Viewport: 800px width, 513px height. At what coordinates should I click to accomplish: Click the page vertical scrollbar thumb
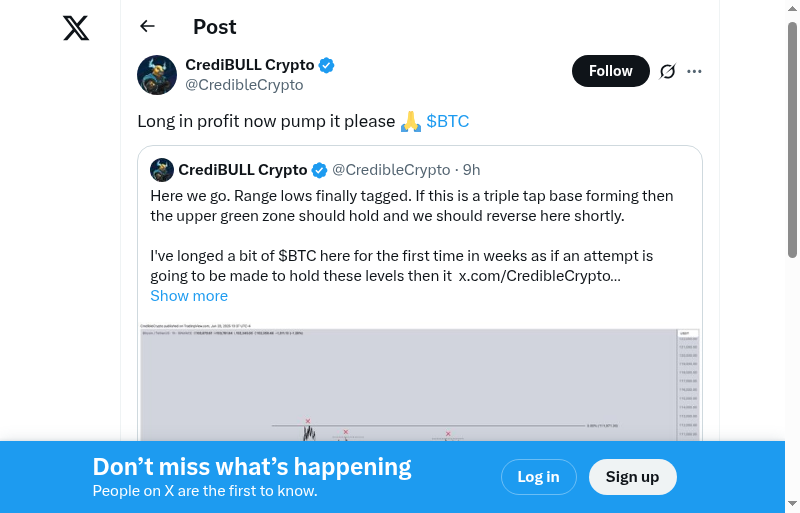pyautogui.click(x=792, y=140)
